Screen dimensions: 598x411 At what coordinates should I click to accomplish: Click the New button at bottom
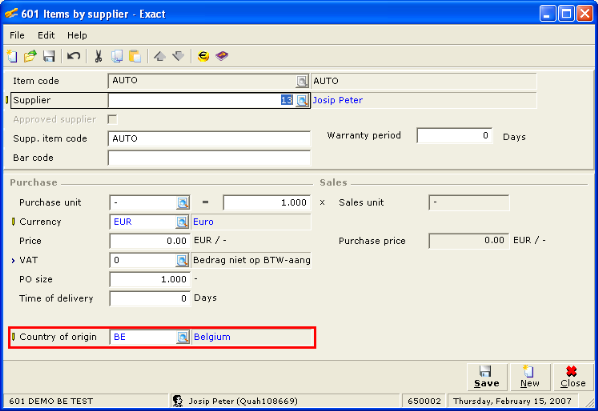(x=530, y=377)
